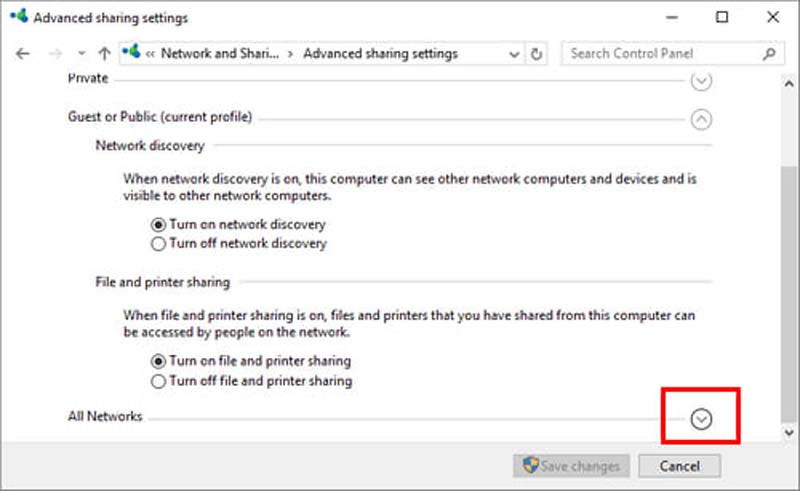Select Turn on network discovery
Image resolution: width=800 pixels, height=491 pixels.
pyautogui.click(x=157, y=225)
